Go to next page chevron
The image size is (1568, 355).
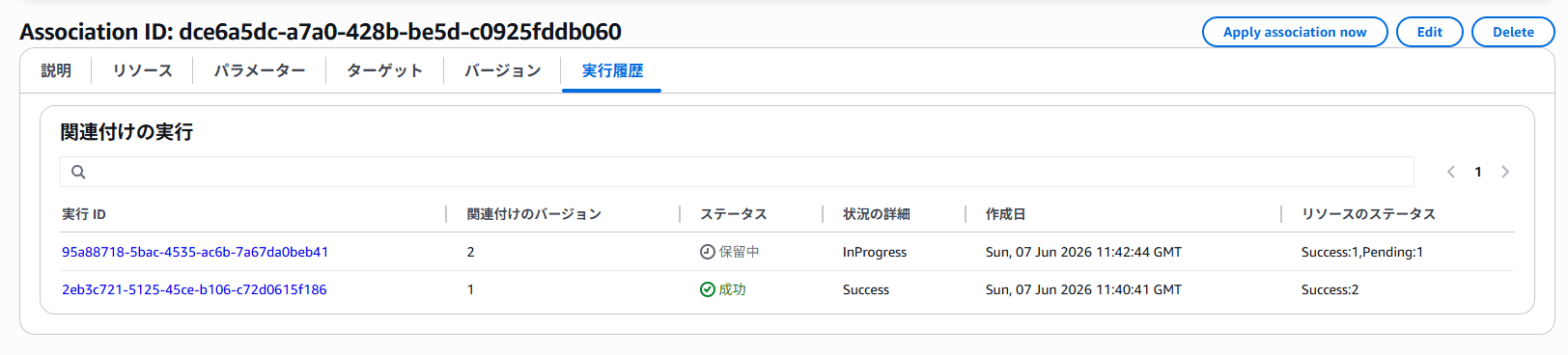point(1505,172)
